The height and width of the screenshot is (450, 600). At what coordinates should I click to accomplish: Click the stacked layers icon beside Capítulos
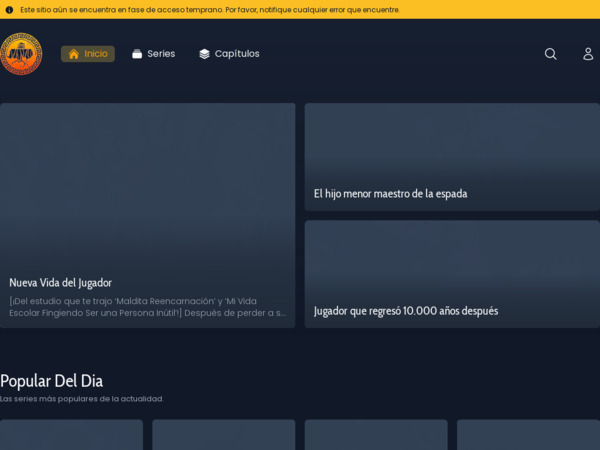(x=204, y=54)
